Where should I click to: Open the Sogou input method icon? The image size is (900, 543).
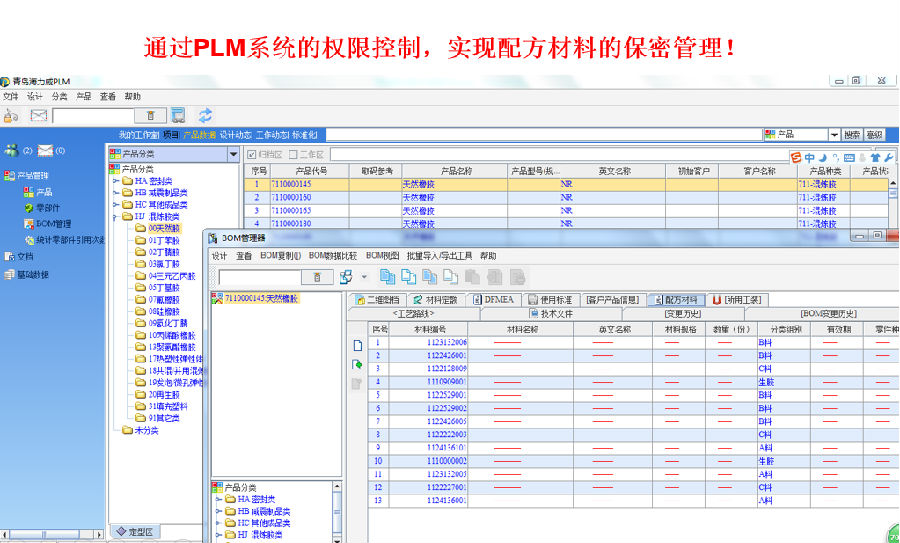(x=796, y=157)
